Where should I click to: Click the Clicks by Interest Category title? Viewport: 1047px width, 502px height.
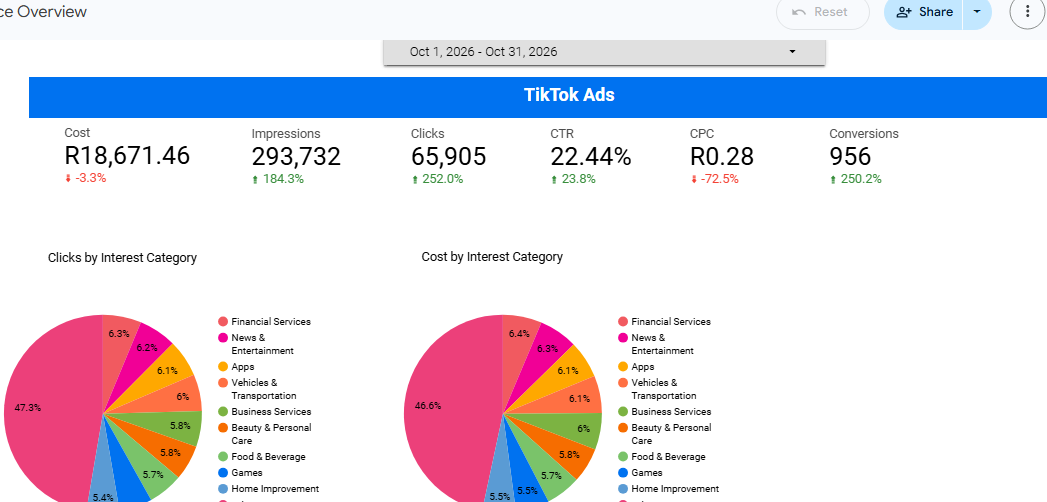click(122, 258)
